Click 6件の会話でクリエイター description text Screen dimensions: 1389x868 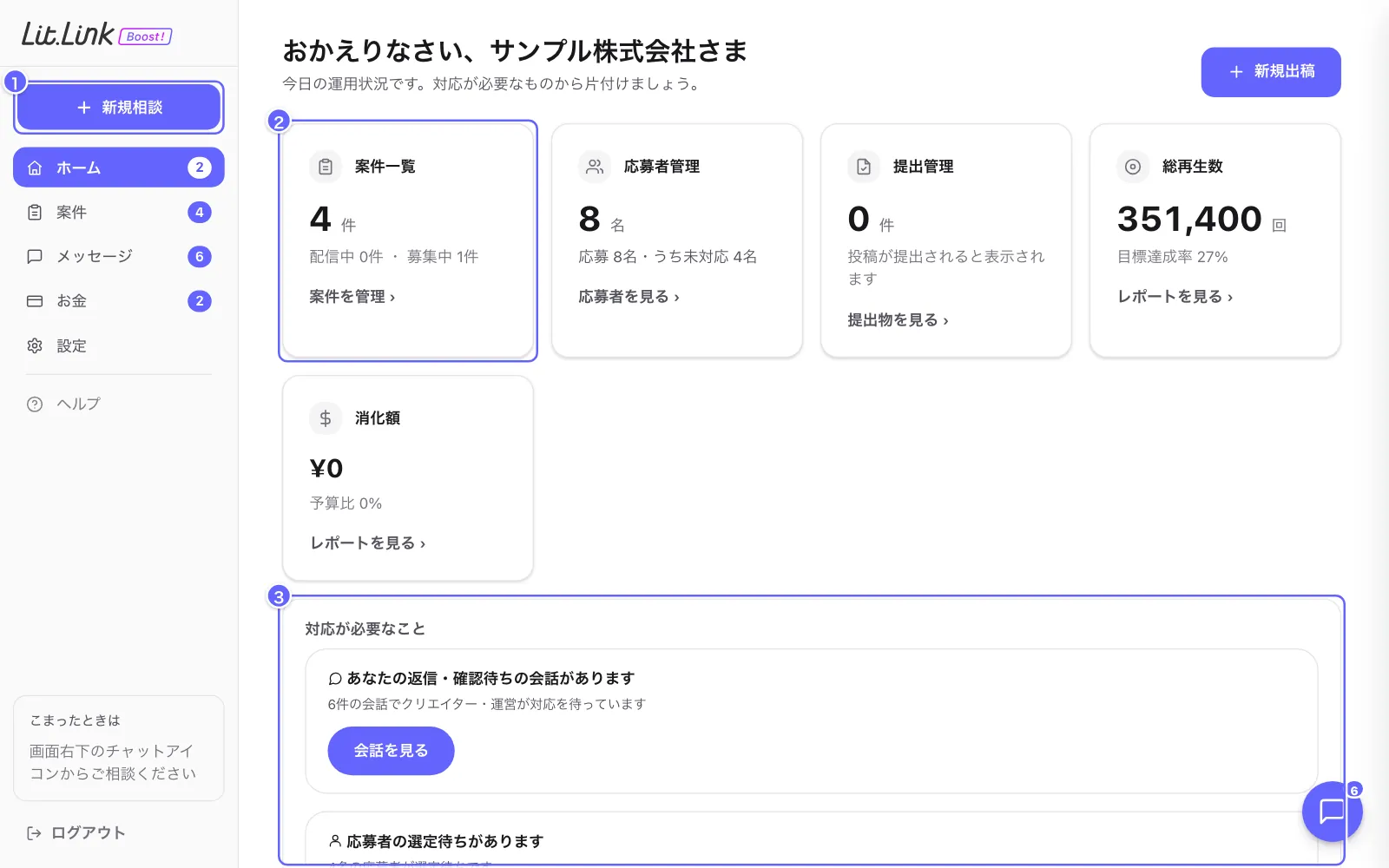click(487, 704)
